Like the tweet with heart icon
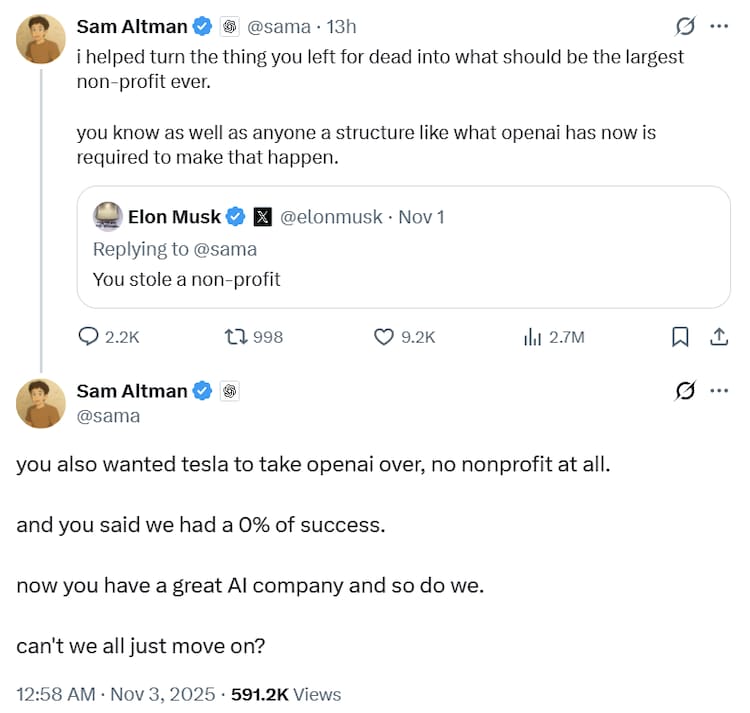This screenshot has width=750, height=713. [384, 337]
